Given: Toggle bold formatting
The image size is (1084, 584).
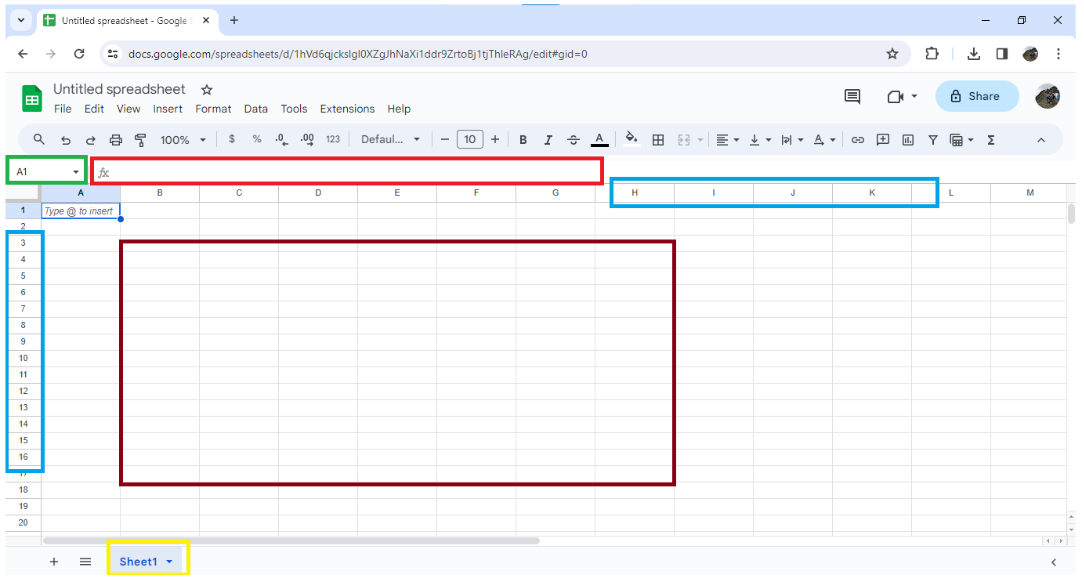Looking at the screenshot, I should point(523,139).
